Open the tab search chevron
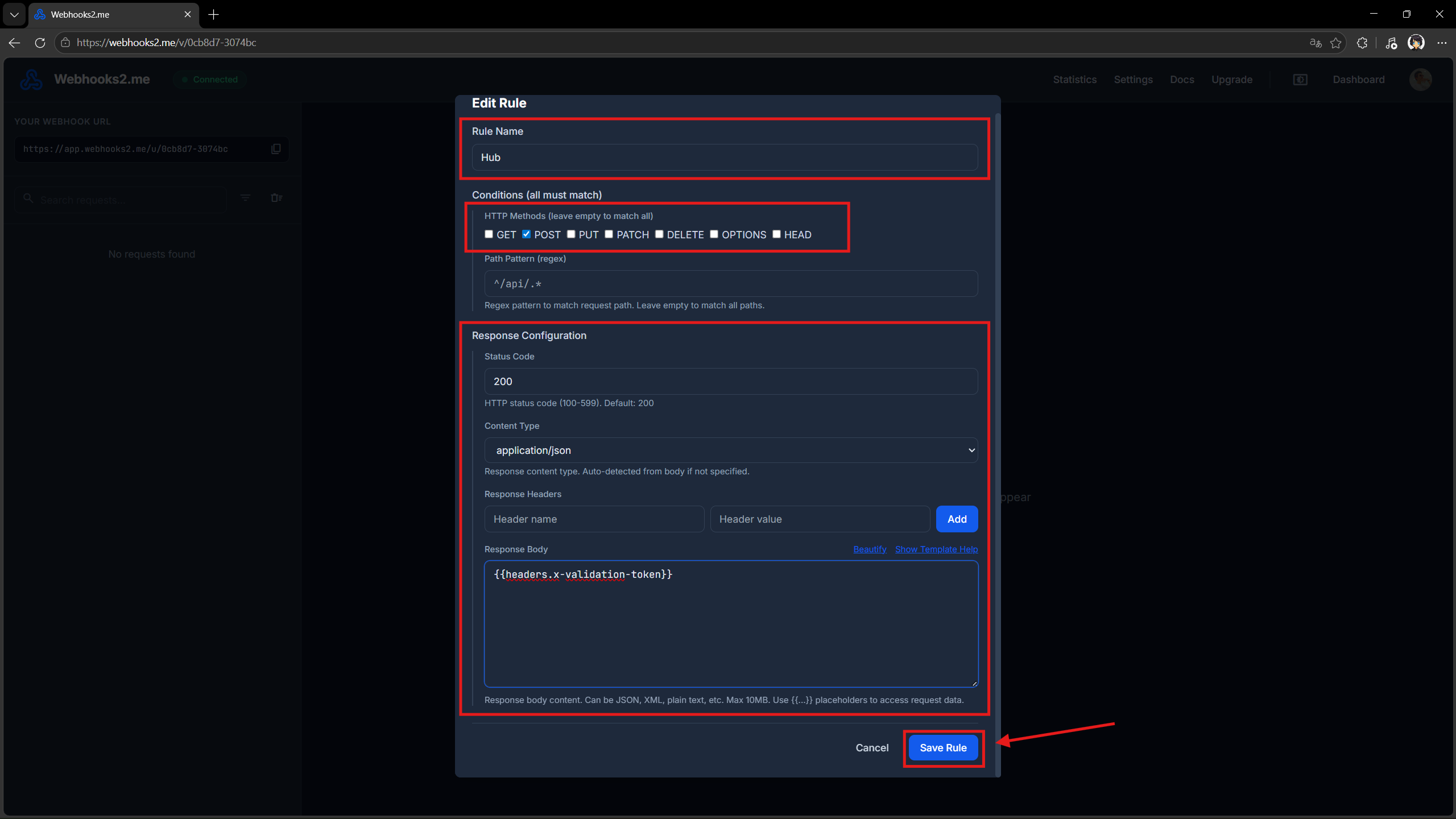This screenshot has height=819, width=1456. [x=14, y=15]
